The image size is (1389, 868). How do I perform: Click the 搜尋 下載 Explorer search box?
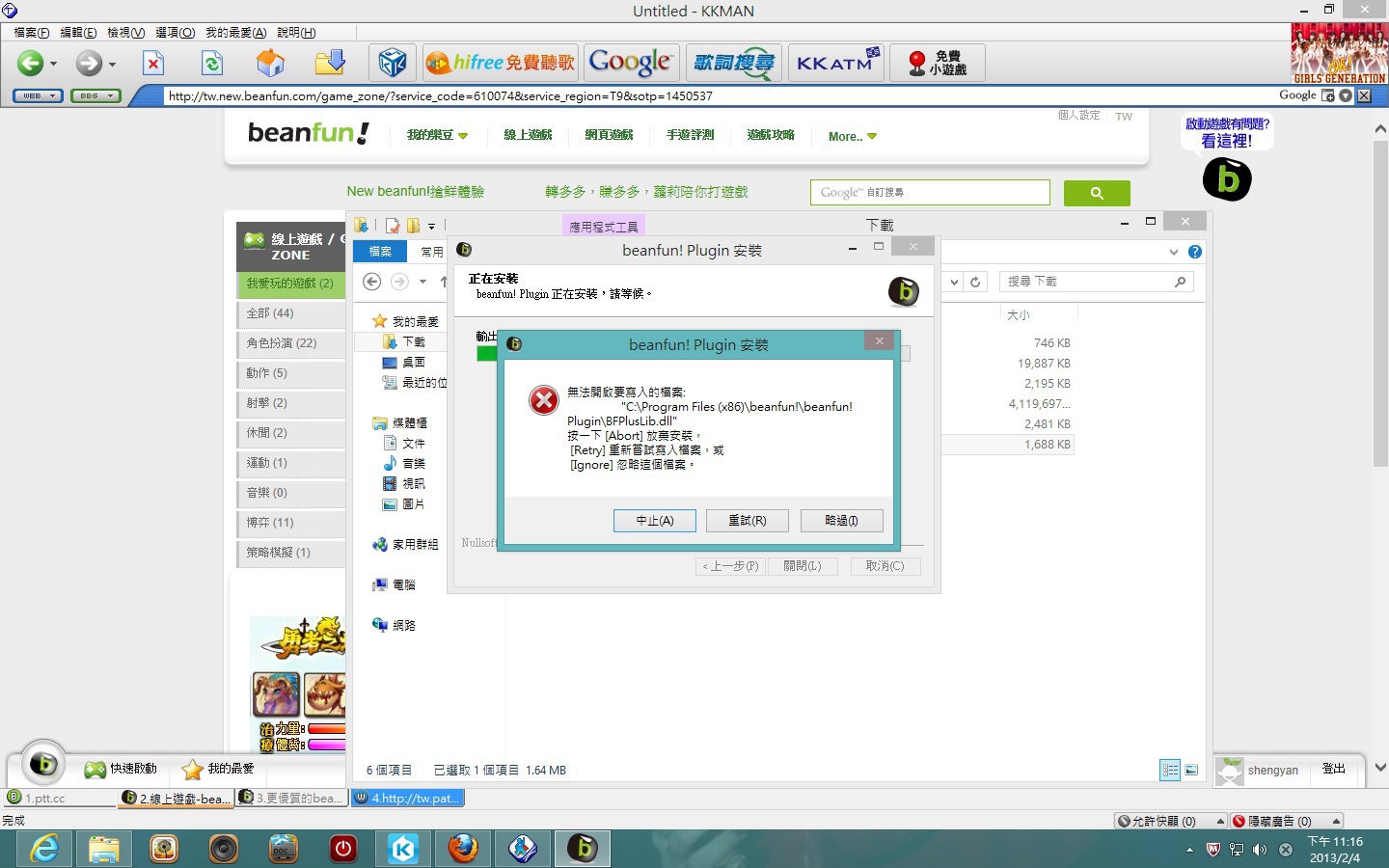(1096, 282)
